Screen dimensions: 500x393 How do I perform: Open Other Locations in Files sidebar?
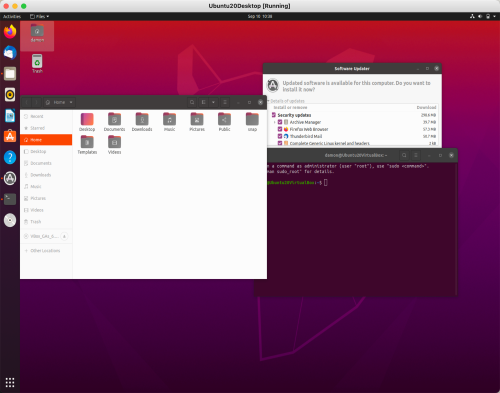pos(46,251)
